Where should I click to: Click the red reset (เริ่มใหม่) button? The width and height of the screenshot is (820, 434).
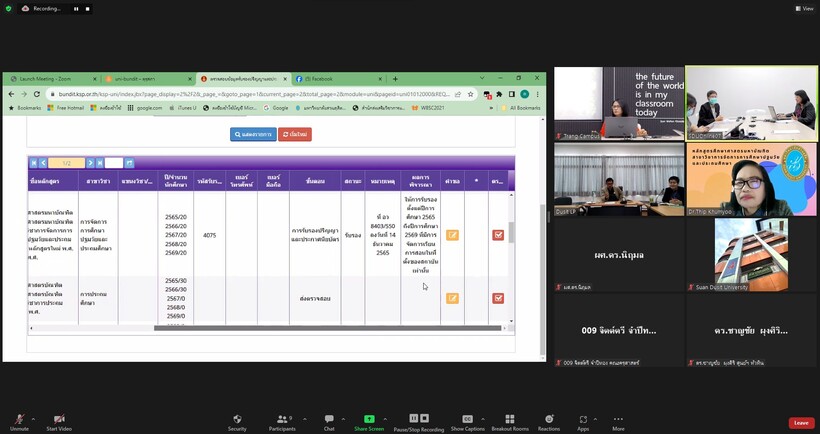pyautogui.click(x=295, y=134)
